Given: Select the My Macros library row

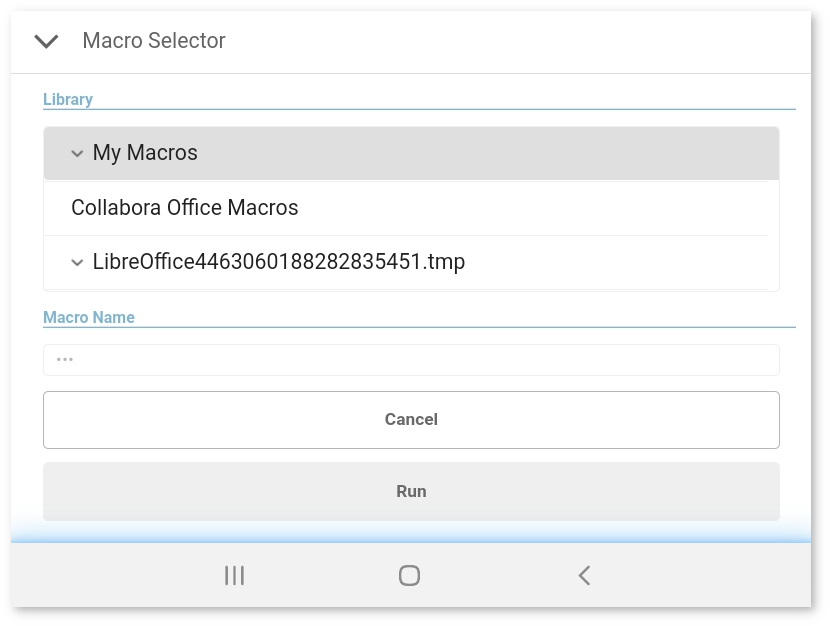Looking at the screenshot, I should point(411,153).
